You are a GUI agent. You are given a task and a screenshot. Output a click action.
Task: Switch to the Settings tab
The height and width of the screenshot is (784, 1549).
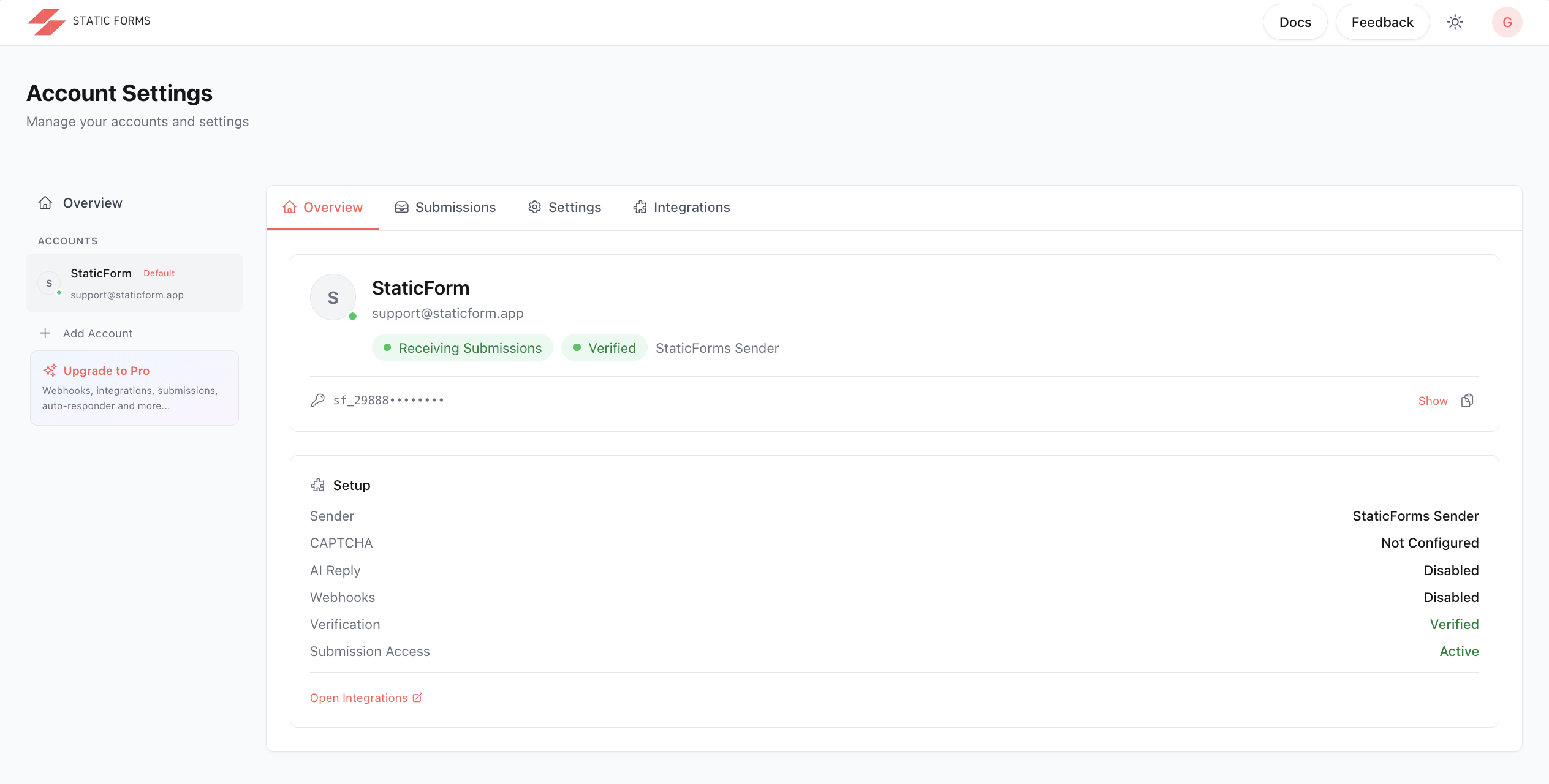(x=564, y=208)
